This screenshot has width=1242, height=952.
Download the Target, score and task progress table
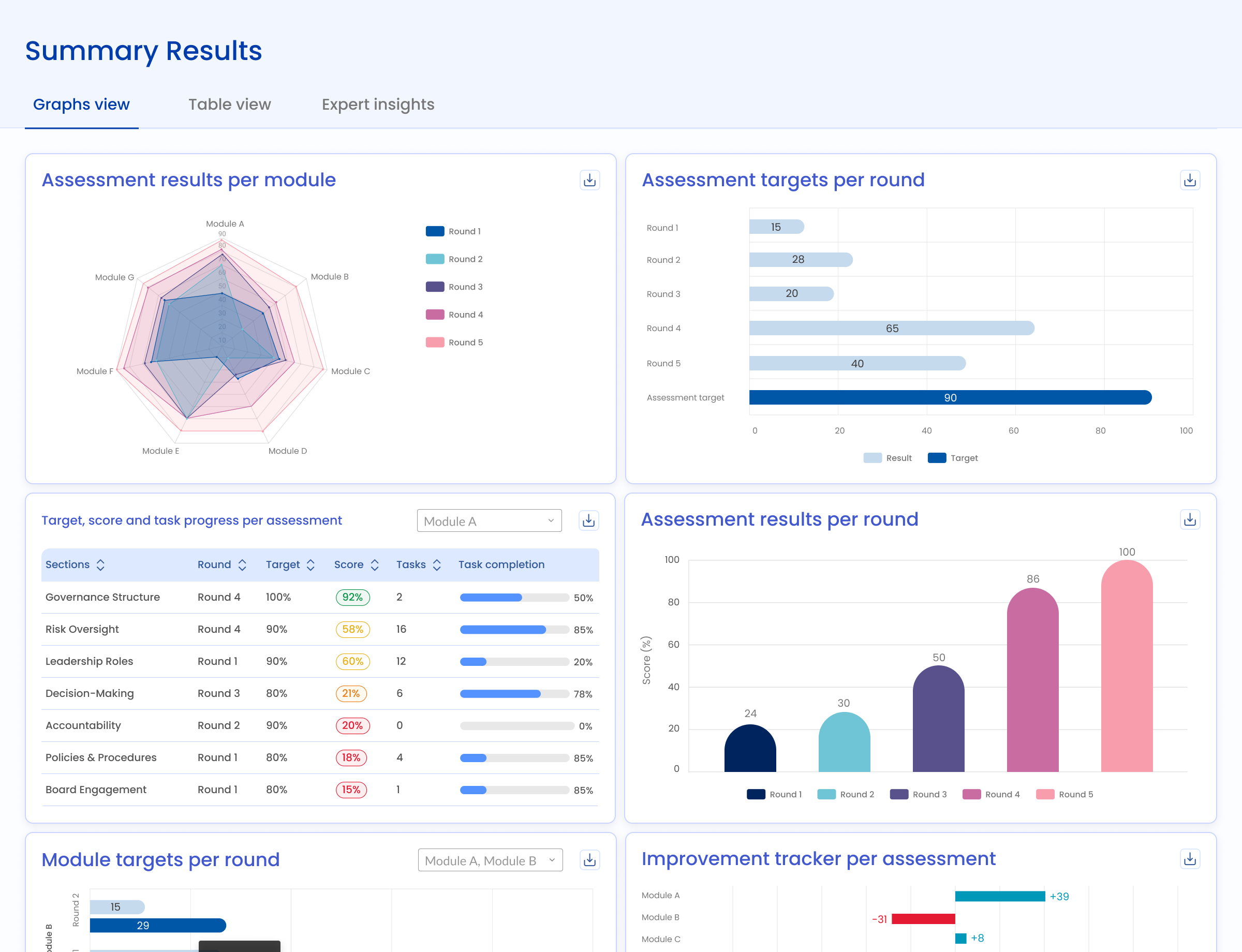pos(588,520)
